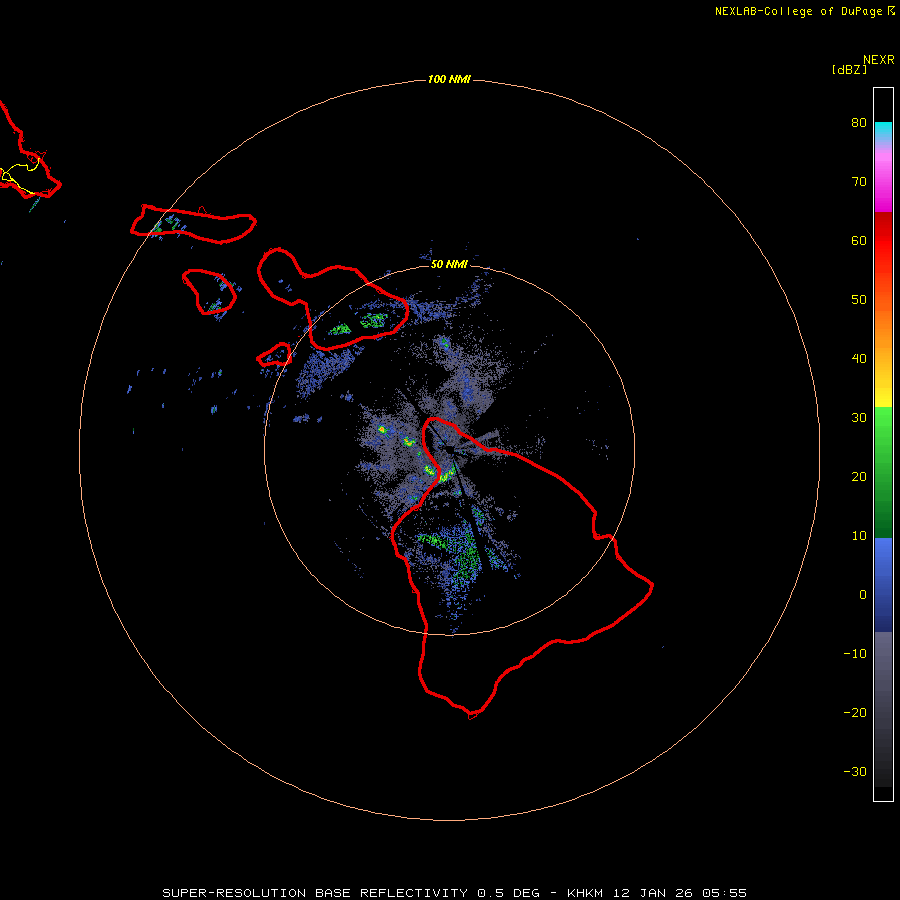Screen dimensions: 900x900
Task: Click the radar site at the beam origin
Action: 449,449
